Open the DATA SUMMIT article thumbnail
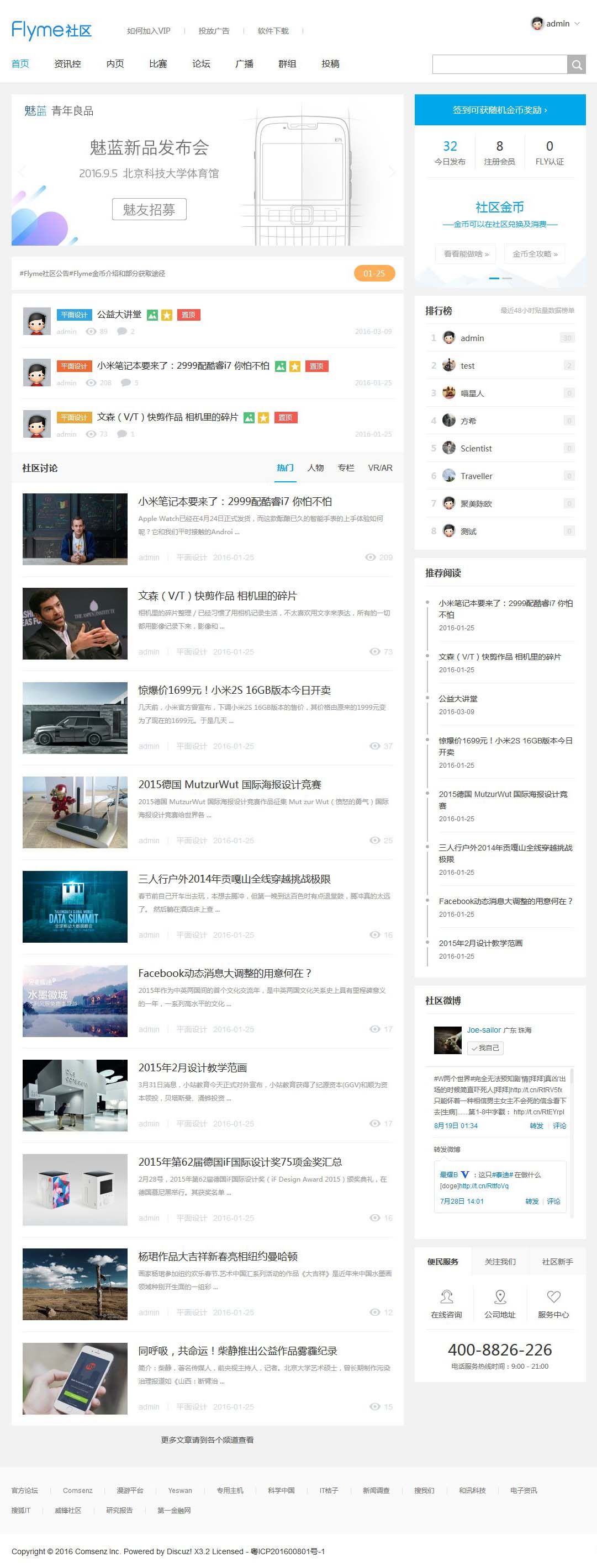The height and width of the screenshot is (1568, 597). click(x=75, y=907)
